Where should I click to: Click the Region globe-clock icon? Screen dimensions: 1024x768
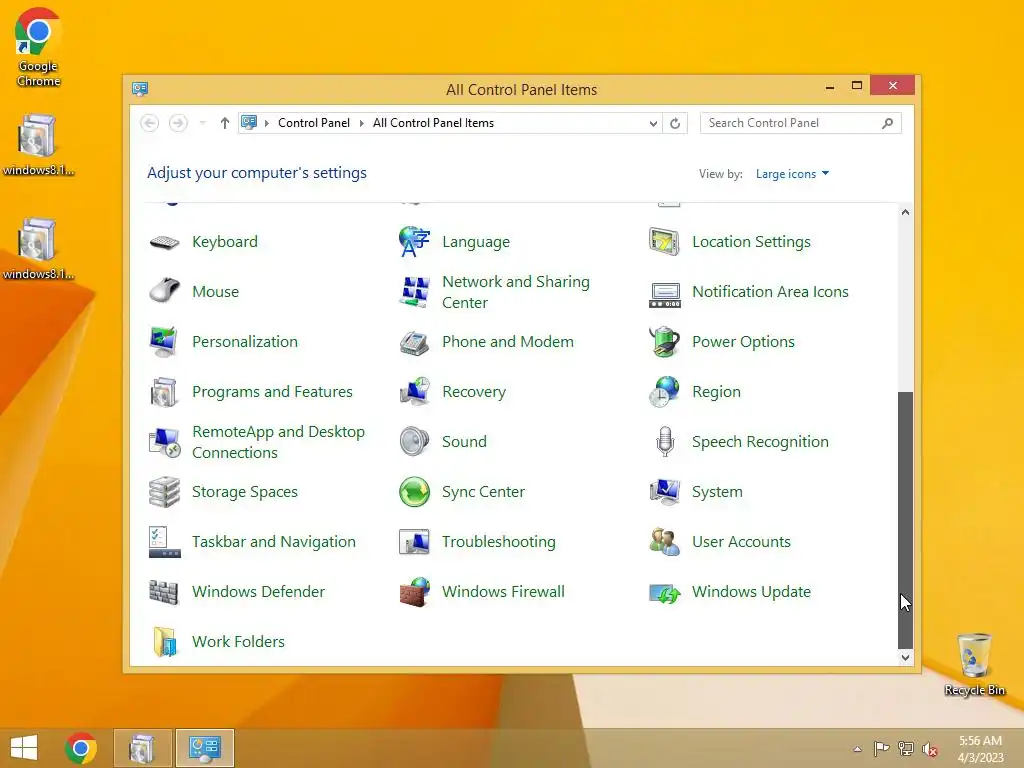coord(664,391)
